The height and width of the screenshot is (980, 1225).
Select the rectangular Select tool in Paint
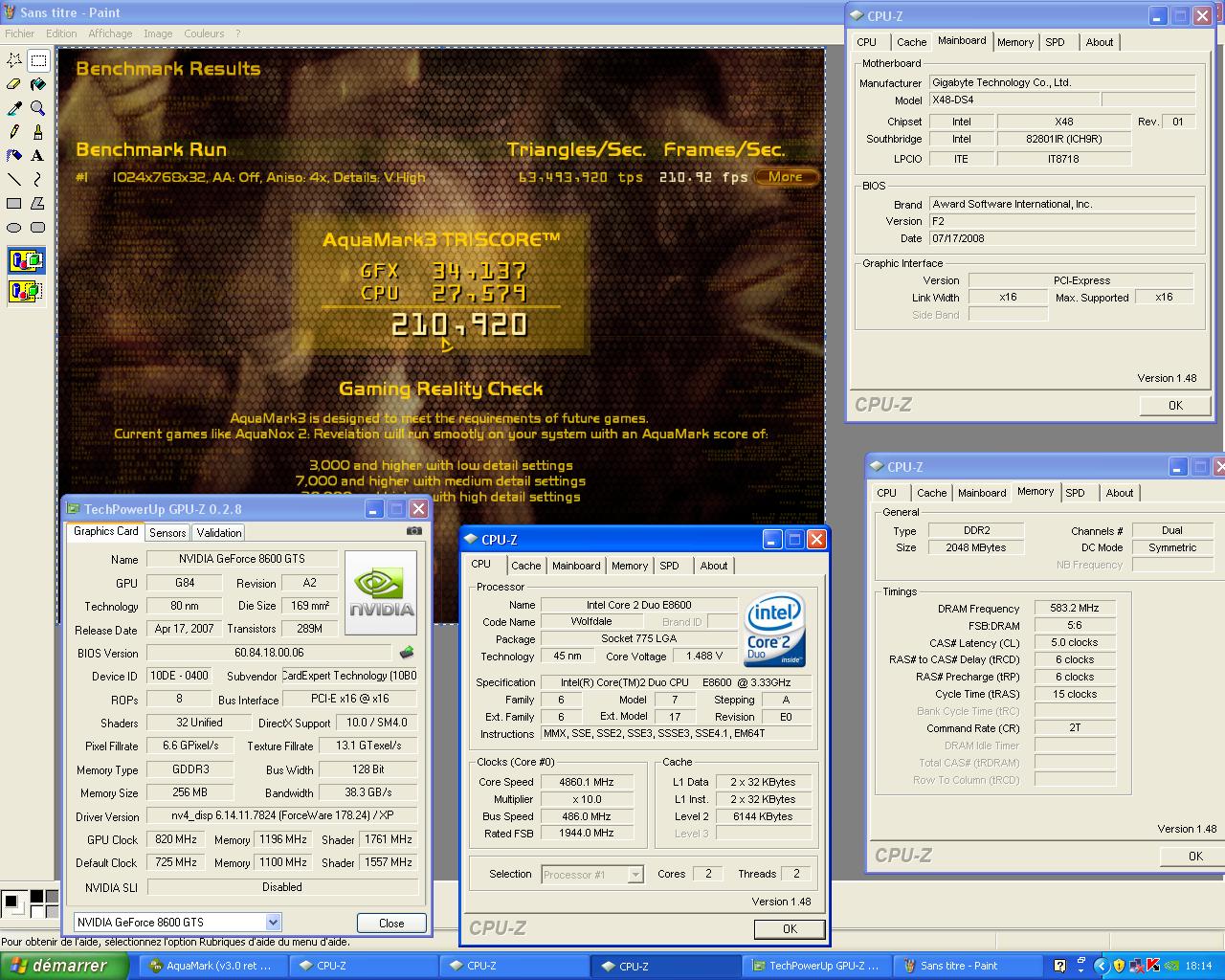(38, 60)
